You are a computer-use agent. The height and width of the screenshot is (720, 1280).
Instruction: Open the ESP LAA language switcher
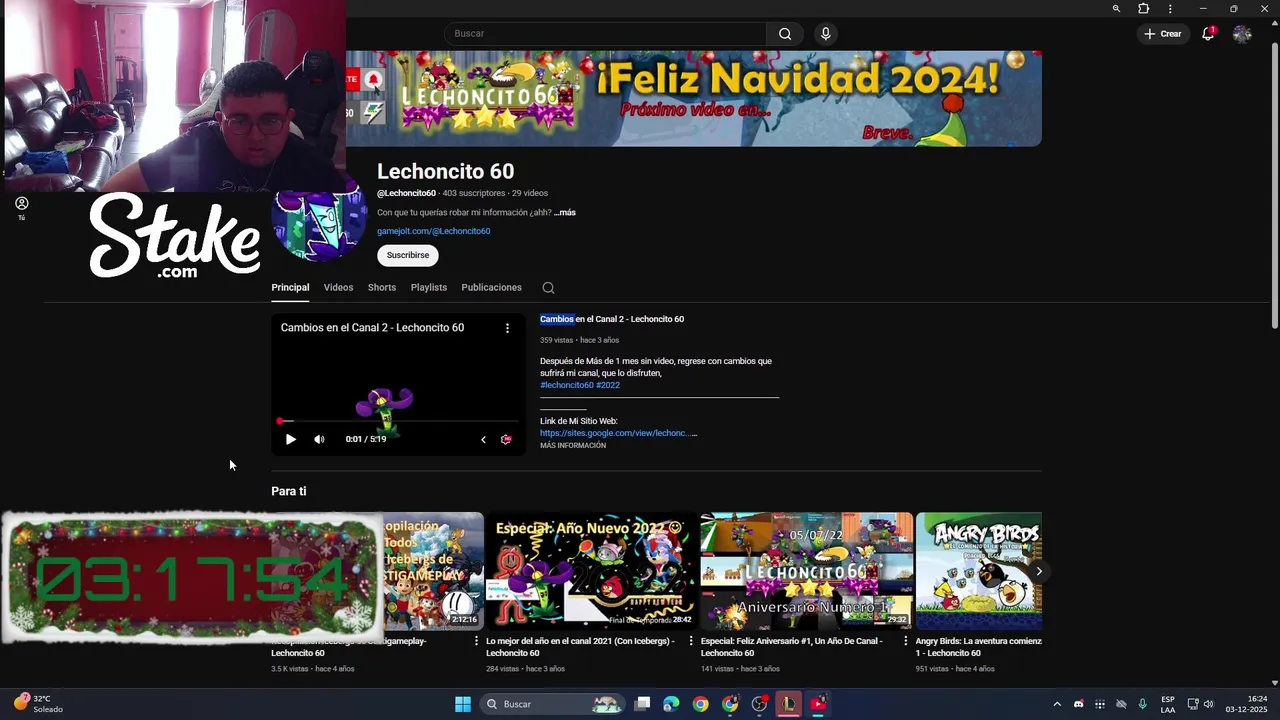point(1168,704)
